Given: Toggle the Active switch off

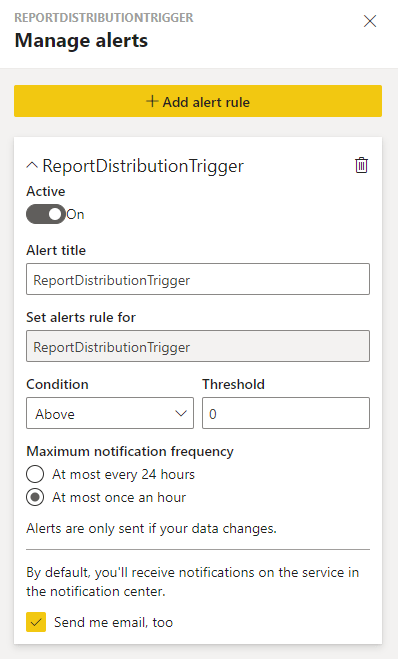Looking at the screenshot, I should 46,214.
